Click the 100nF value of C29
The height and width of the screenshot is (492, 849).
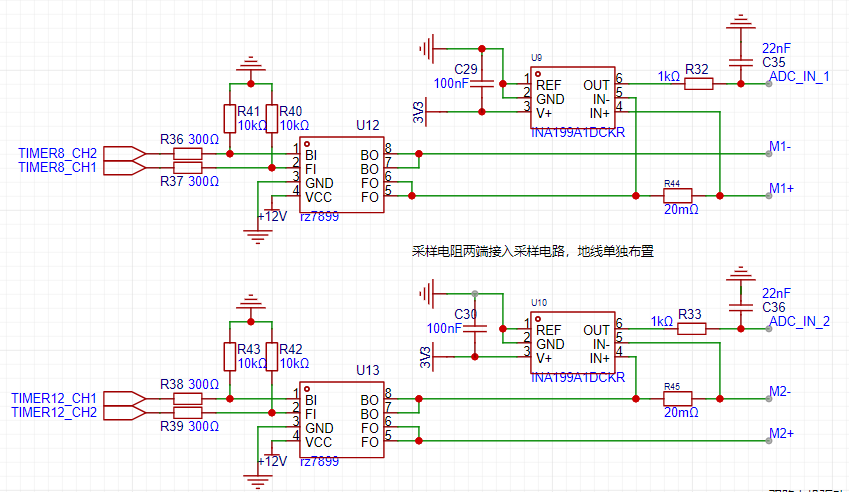[x=451, y=84]
